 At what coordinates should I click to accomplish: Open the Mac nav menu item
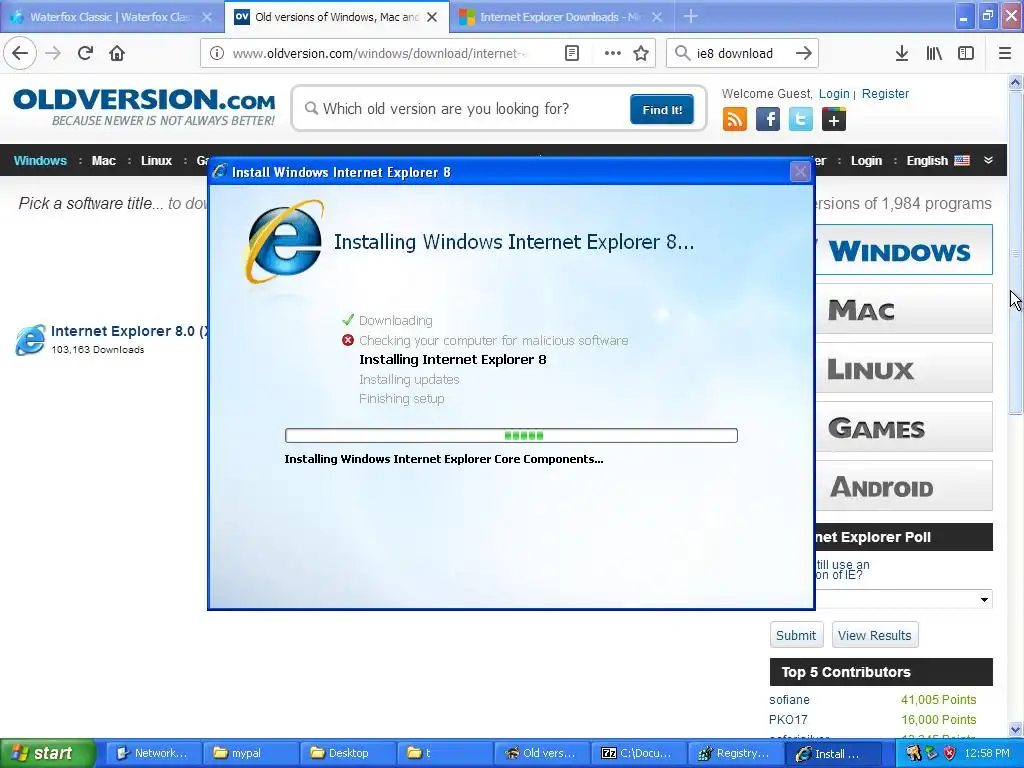[x=104, y=161]
